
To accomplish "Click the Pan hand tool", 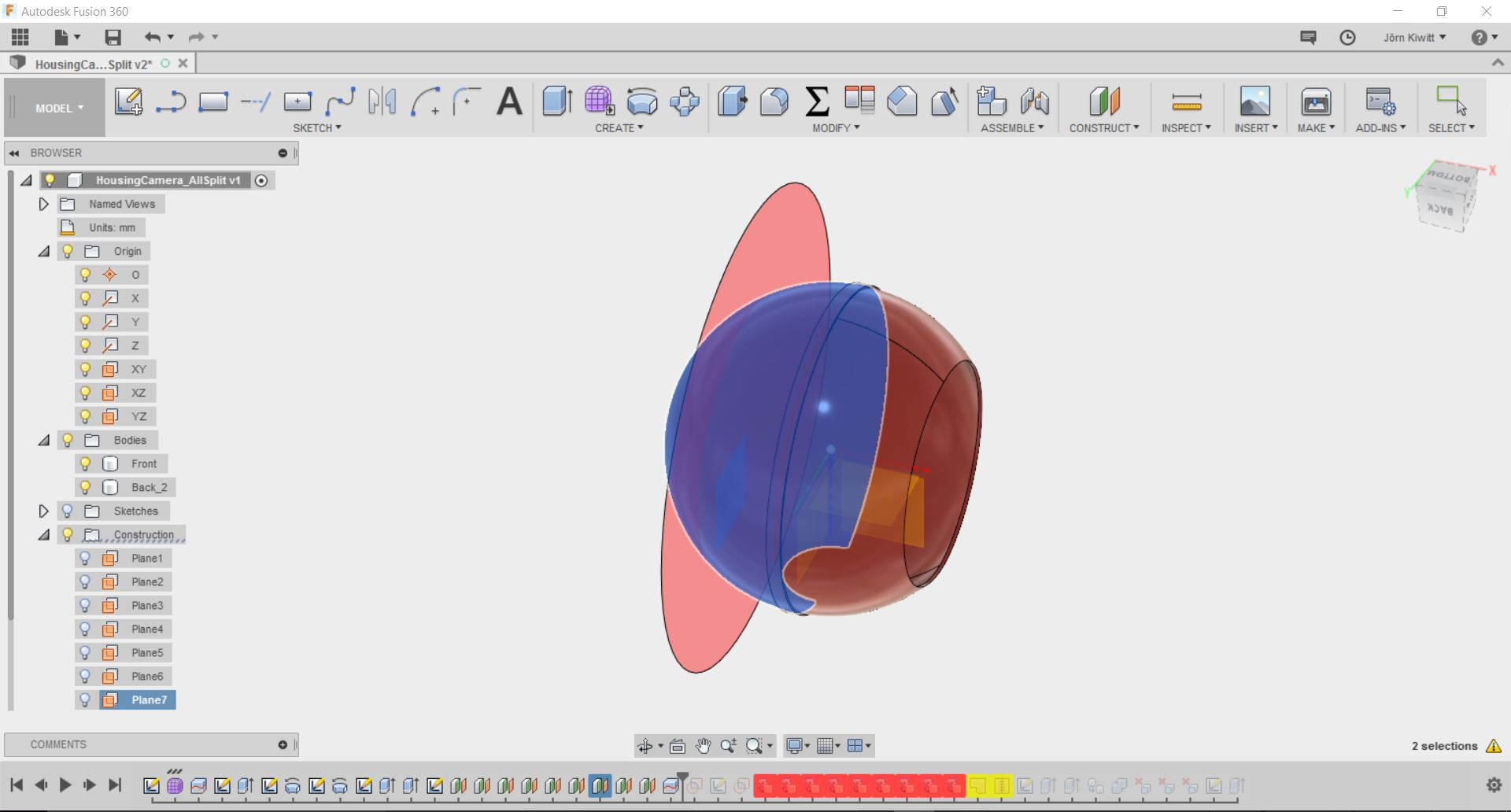I will tap(703, 745).
